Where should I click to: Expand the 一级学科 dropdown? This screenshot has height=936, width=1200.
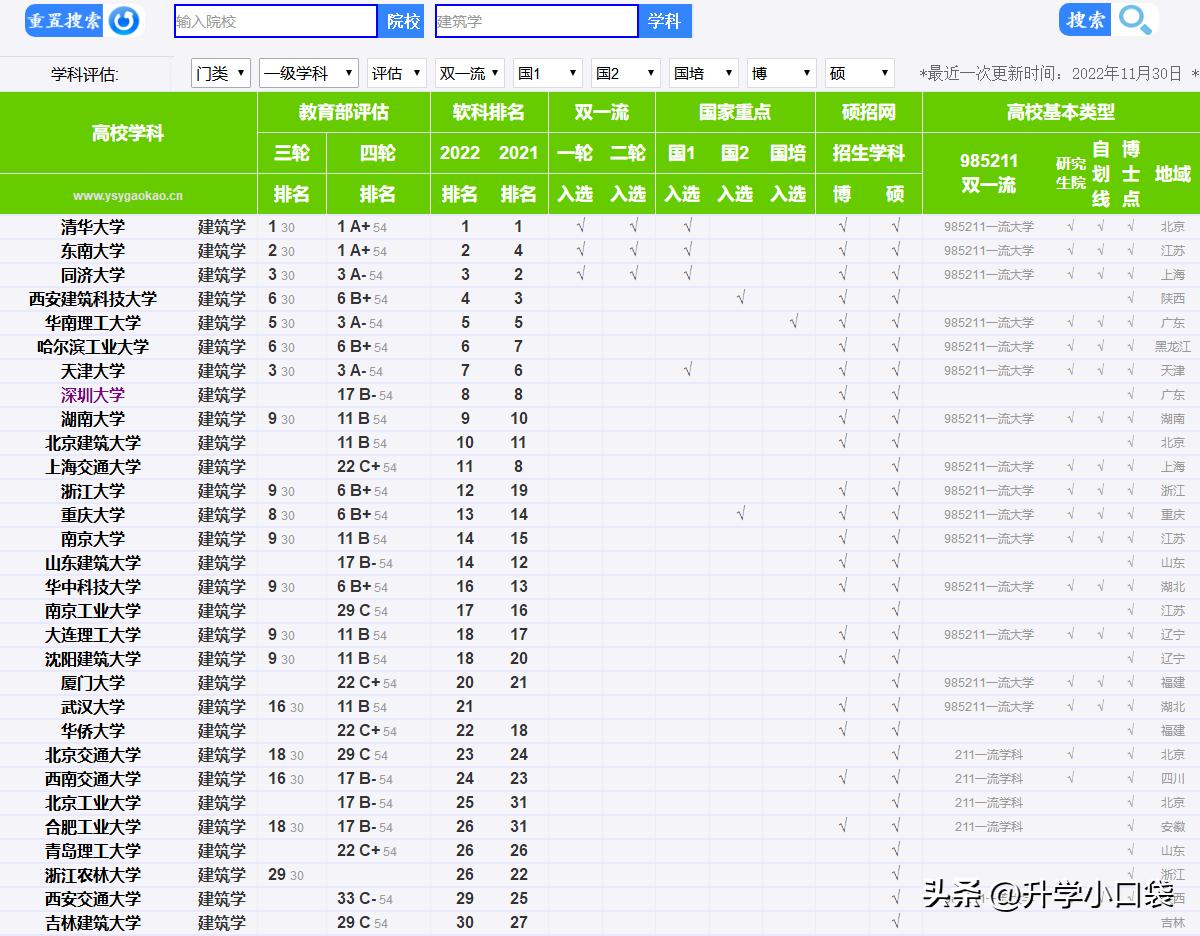pos(308,73)
